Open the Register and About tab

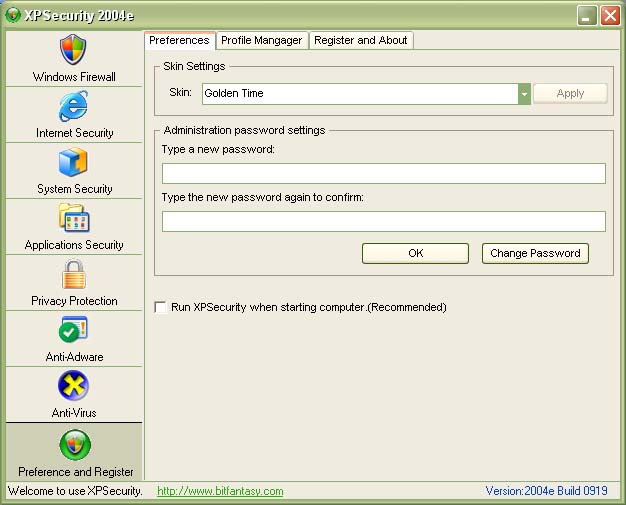361,40
